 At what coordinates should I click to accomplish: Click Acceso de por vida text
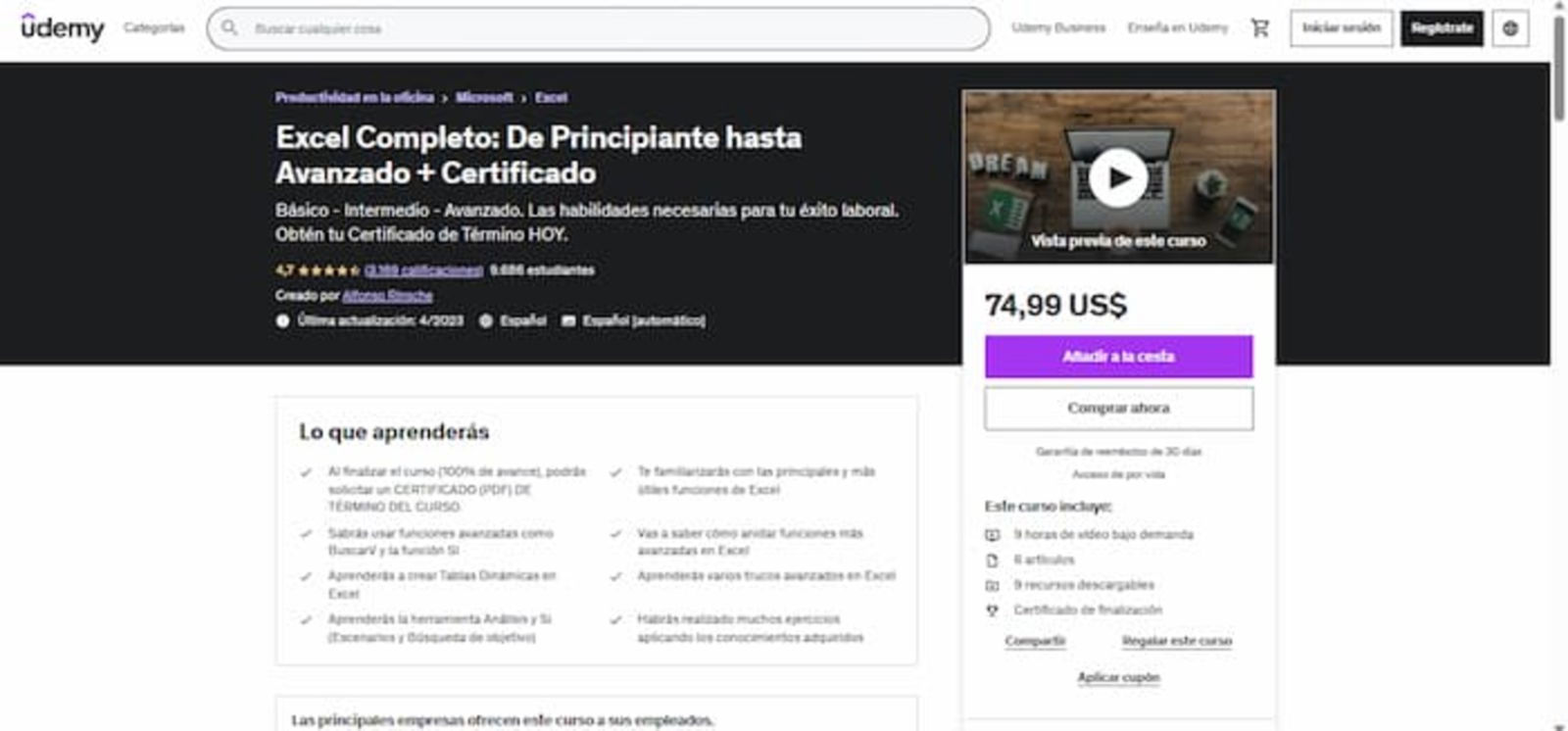[x=1118, y=474]
